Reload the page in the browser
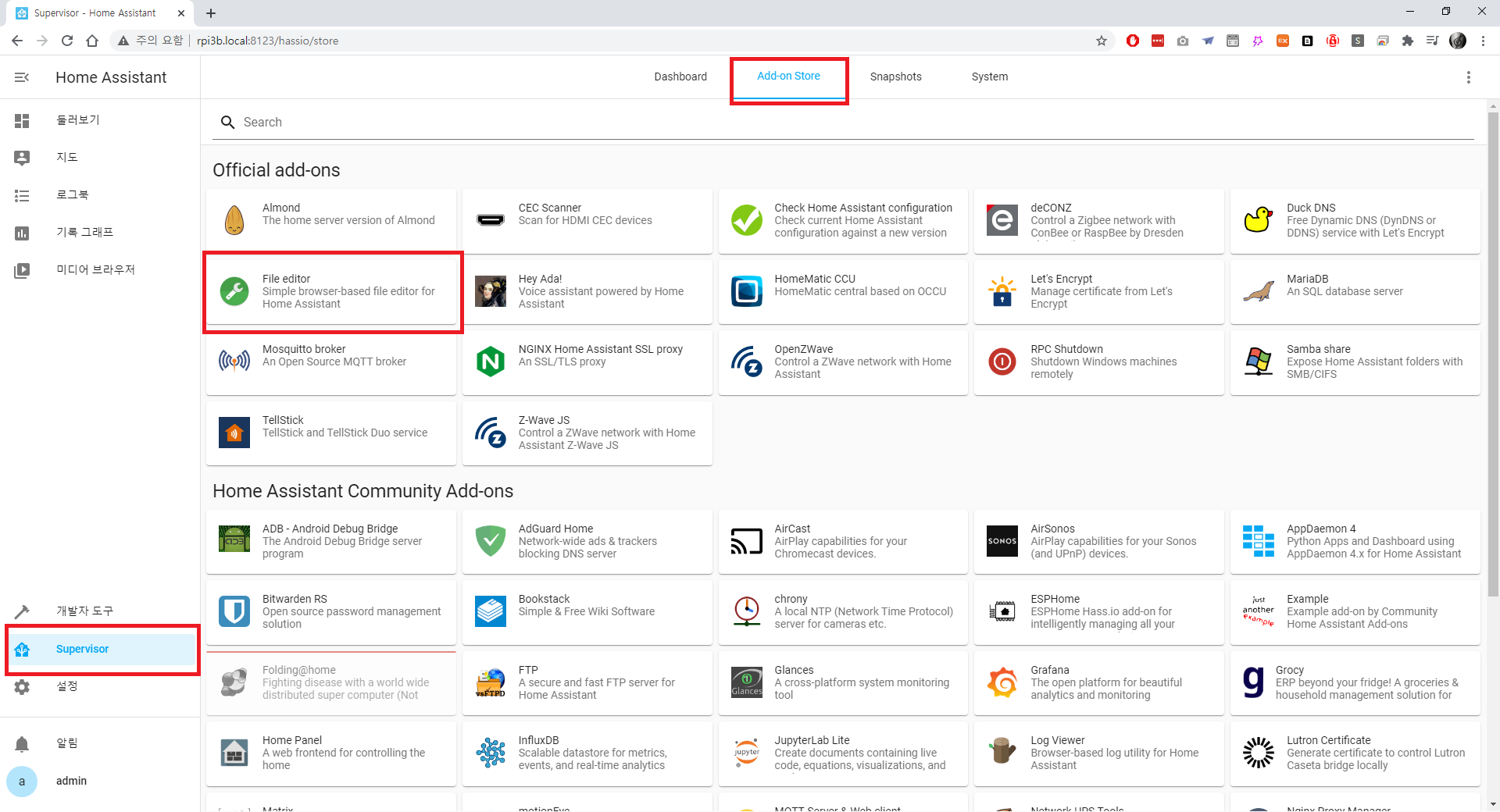The height and width of the screenshot is (812, 1500). tap(67, 41)
